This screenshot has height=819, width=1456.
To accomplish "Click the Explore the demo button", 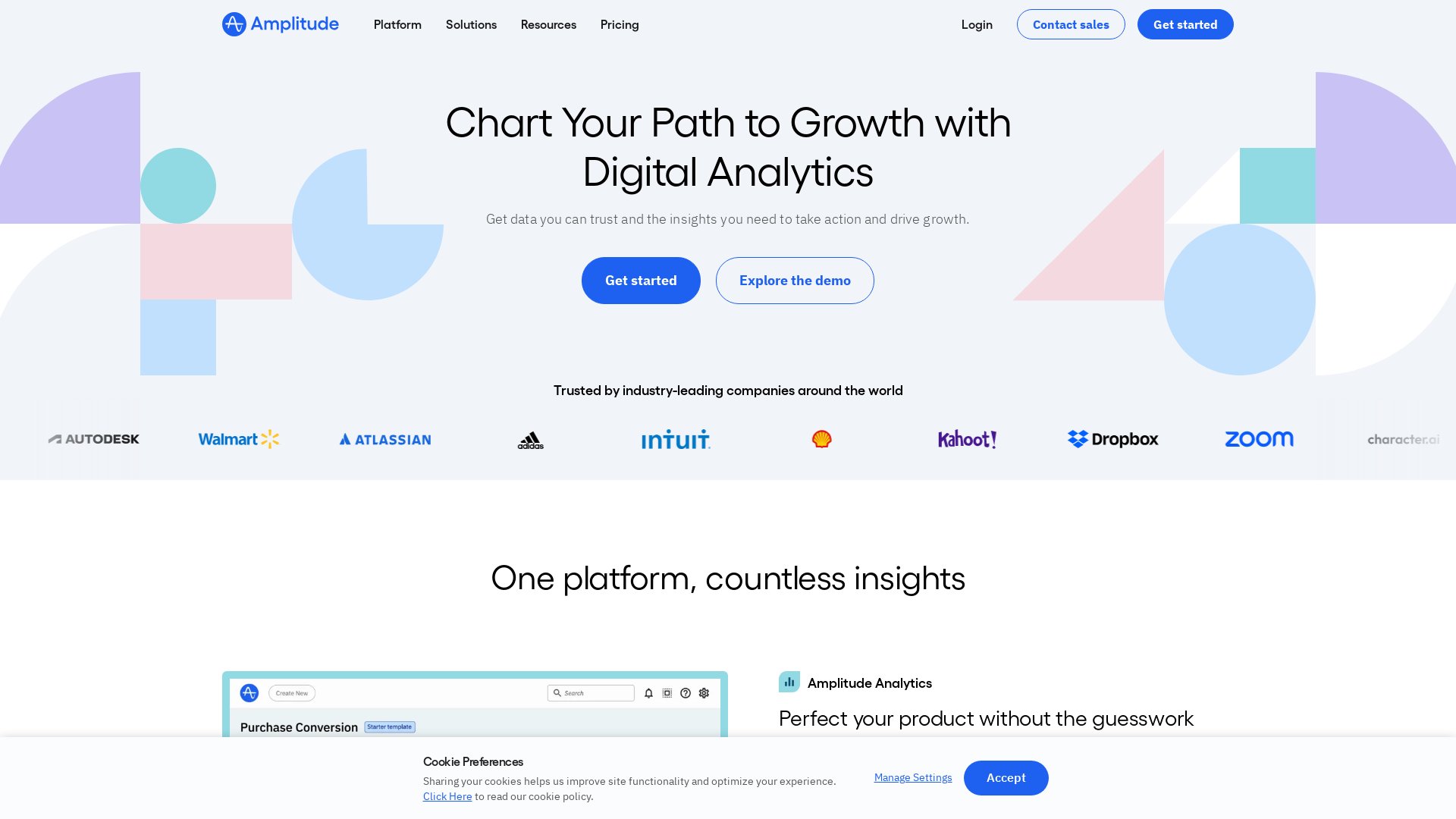I will pyautogui.click(x=795, y=280).
